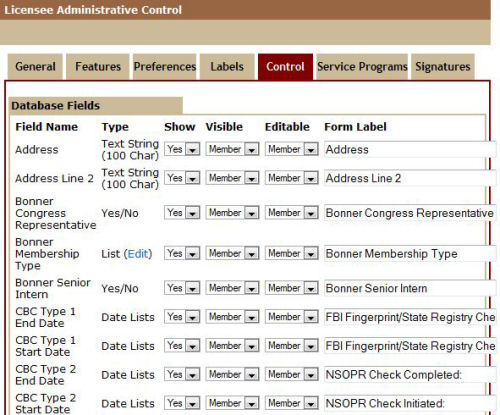Viewport: 500px width, 415px height.
Task: Open the Service Programs tab
Action: tap(362, 67)
